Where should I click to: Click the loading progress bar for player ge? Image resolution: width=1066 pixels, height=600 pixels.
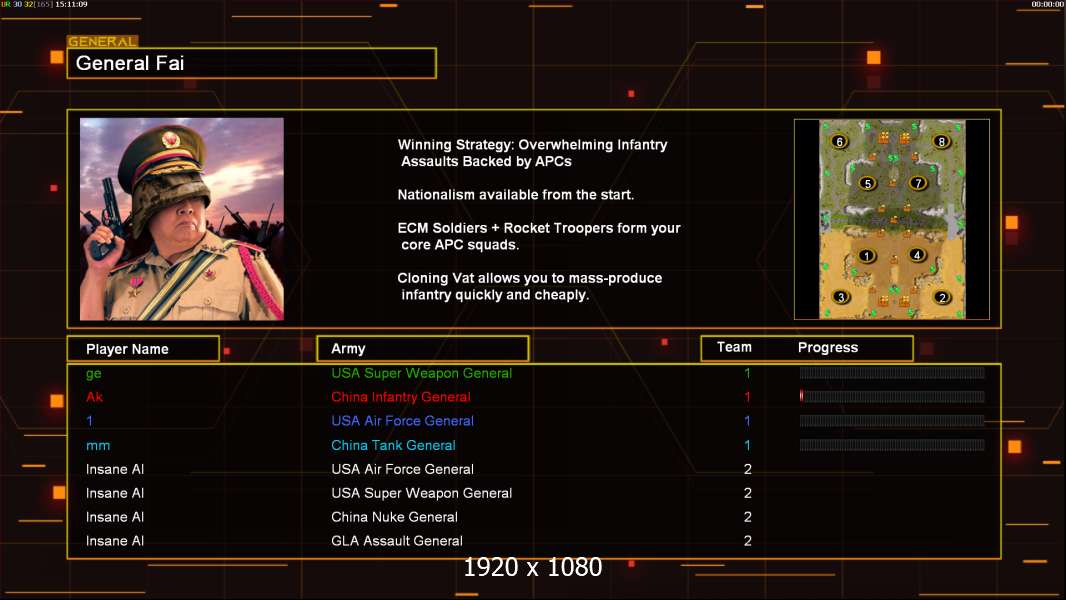(x=892, y=372)
